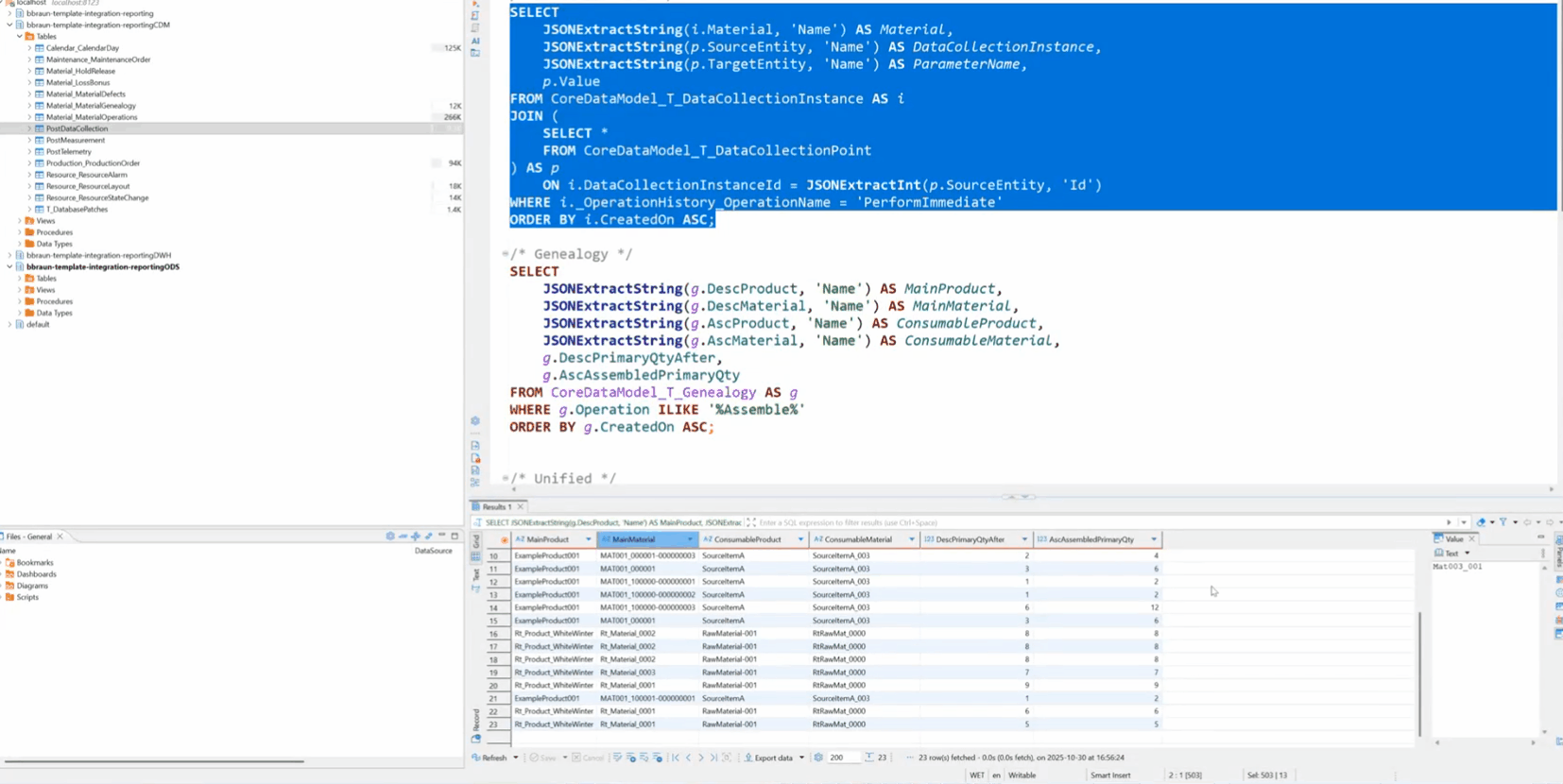1563x784 pixels.
Task: Switch results to Text view using the side tab
Action: (475, 579)
